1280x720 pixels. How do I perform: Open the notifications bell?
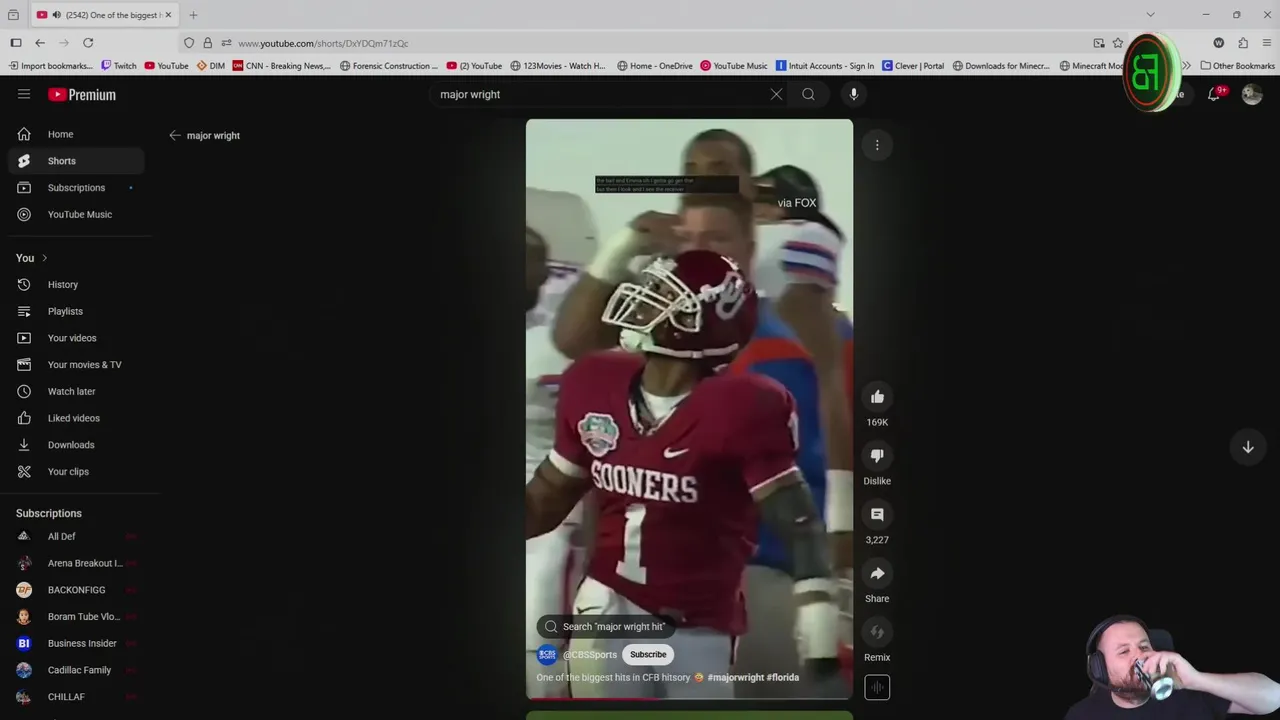1214,94
